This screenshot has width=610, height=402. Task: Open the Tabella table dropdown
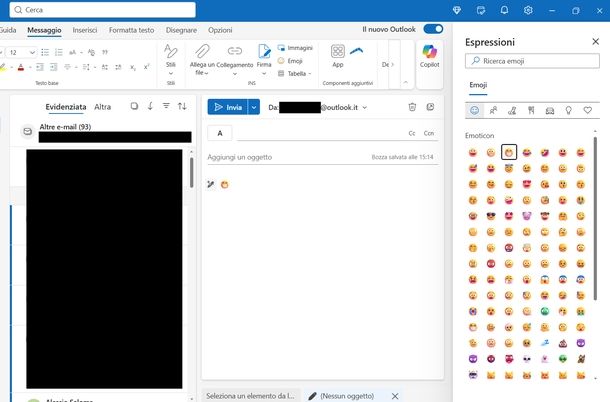[294, 74]
